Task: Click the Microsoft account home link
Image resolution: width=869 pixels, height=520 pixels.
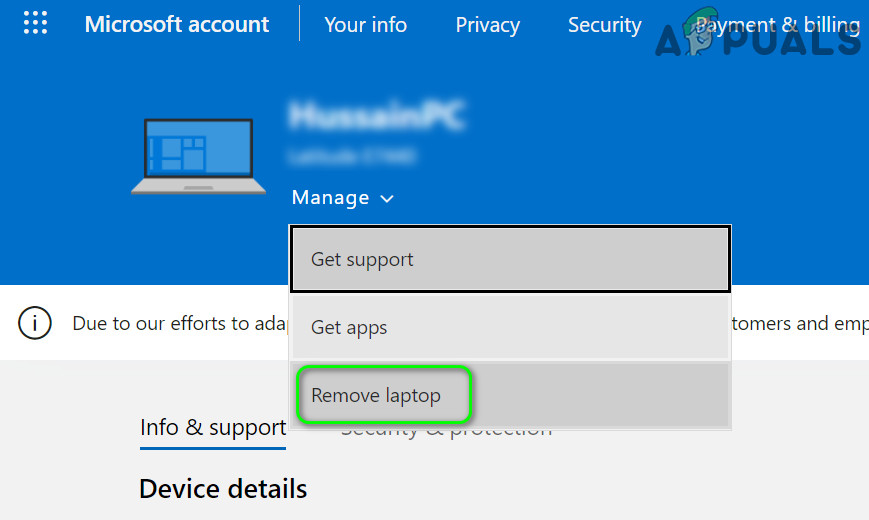Action: click(x=177, y=25)
